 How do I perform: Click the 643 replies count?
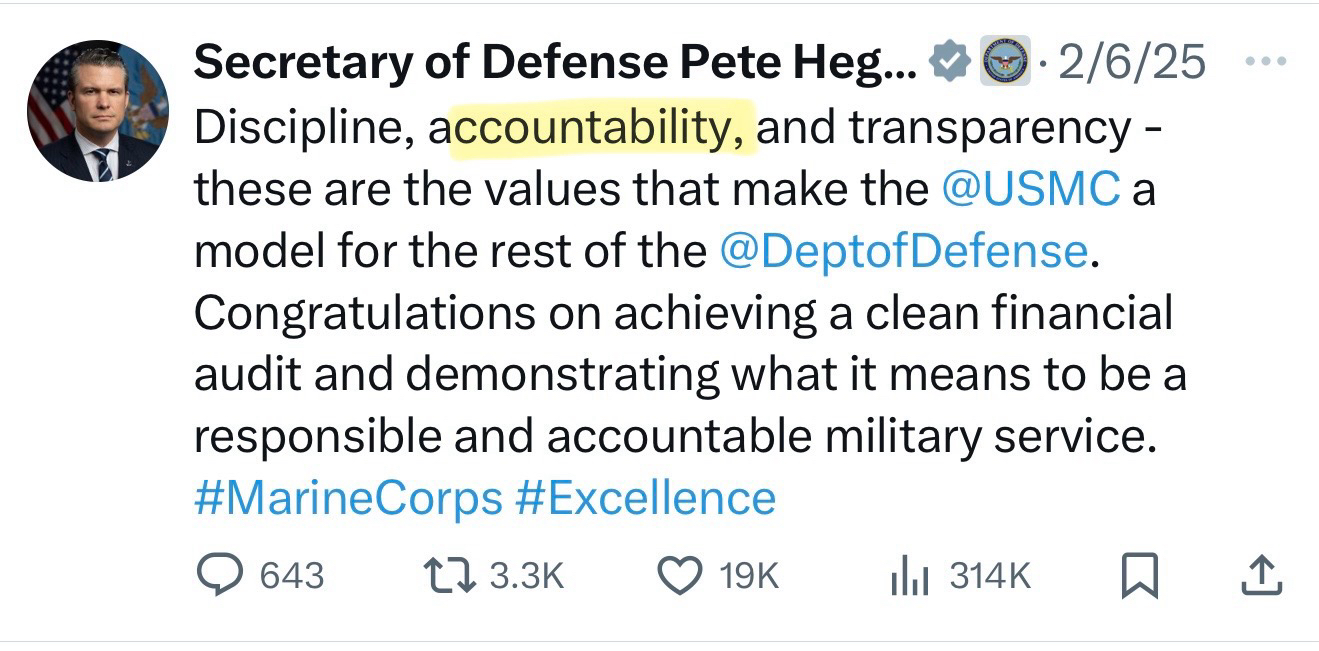point(291,576)
